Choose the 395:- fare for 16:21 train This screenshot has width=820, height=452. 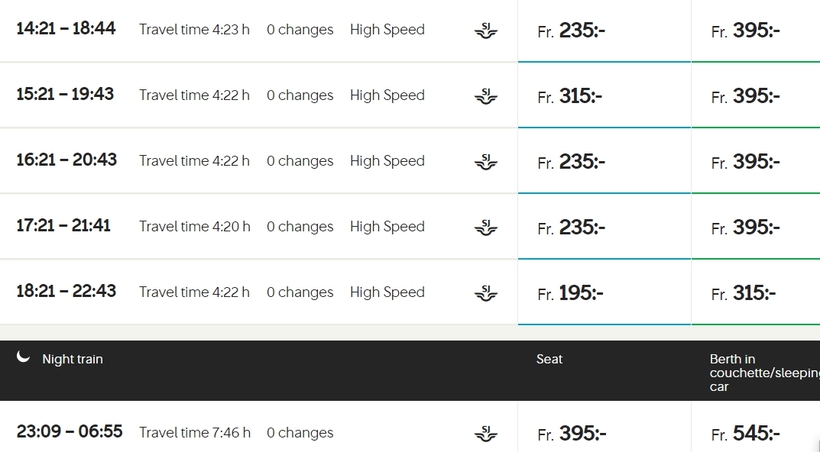point(756,161)
